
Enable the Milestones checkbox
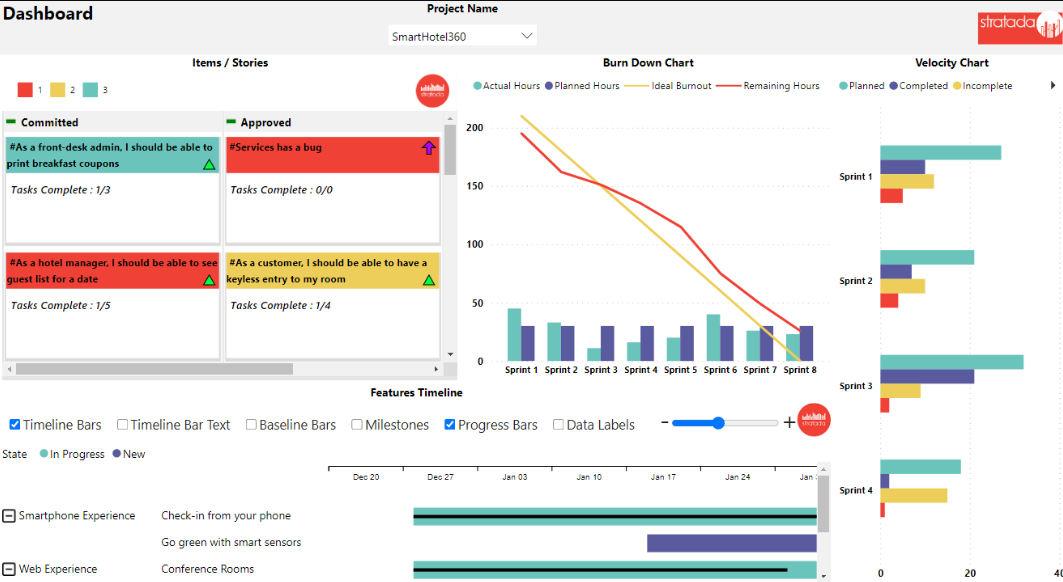pos(356,424)
